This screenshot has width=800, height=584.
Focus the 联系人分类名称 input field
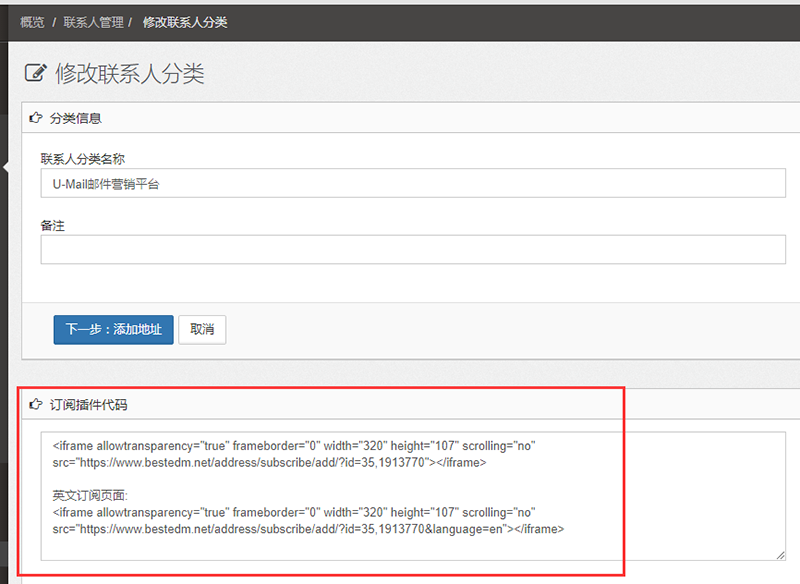tap(412, 184)
